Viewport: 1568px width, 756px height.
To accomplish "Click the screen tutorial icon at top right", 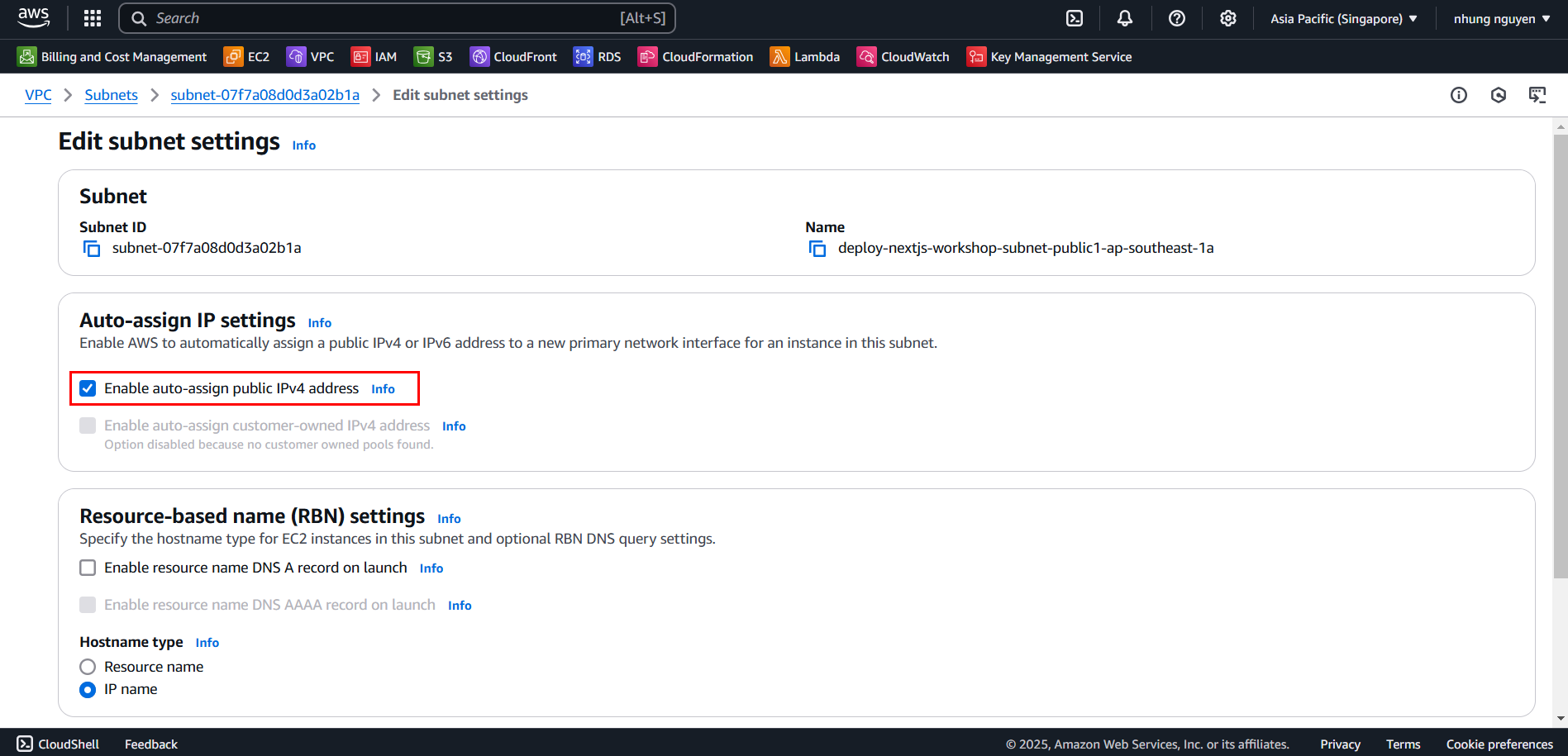I will coord(1537,95).
